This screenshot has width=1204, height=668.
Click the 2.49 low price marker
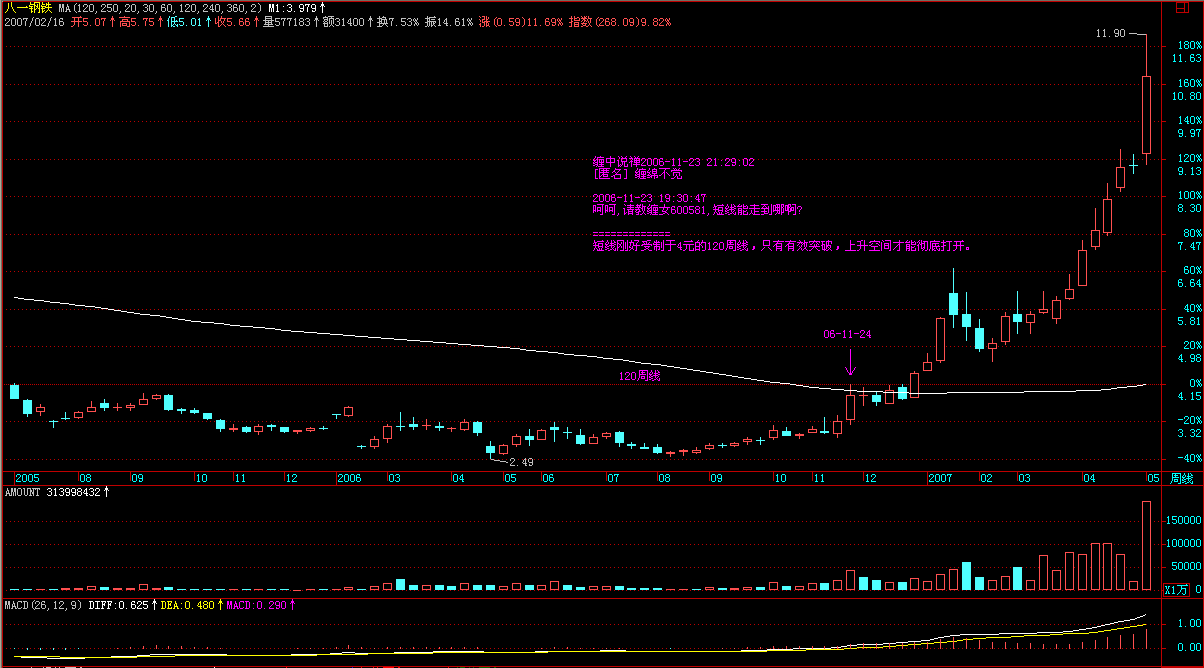point(521,462)
